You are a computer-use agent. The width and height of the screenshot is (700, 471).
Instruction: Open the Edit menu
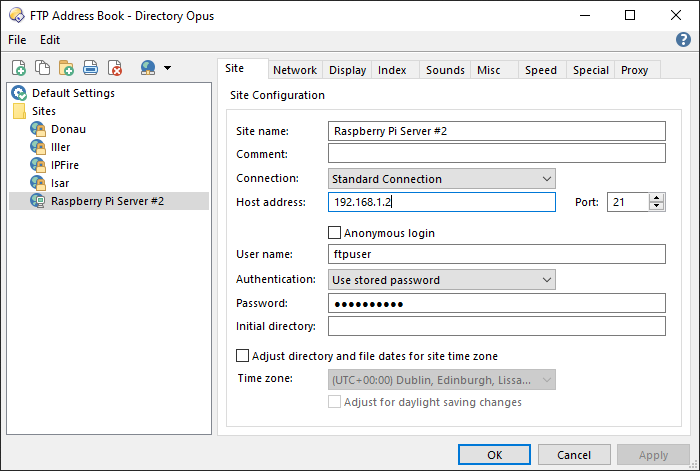click(50, 40)
